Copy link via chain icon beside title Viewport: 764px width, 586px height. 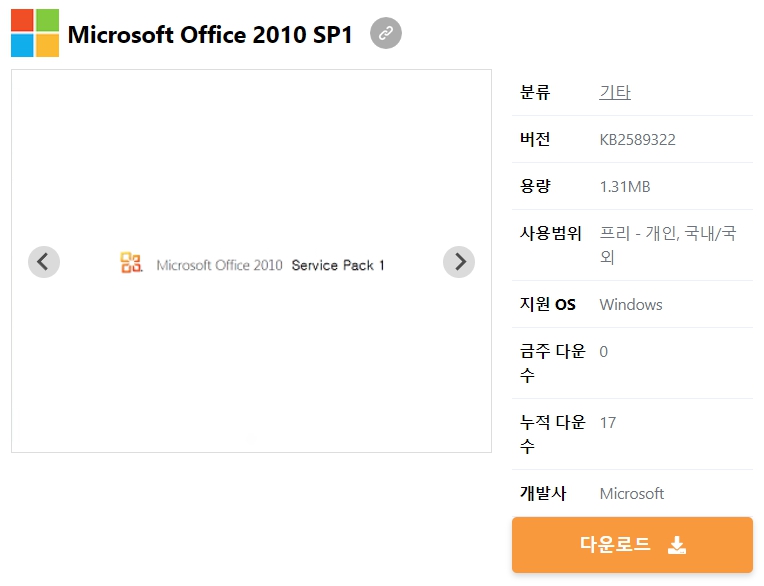click(x=385, y=33)
